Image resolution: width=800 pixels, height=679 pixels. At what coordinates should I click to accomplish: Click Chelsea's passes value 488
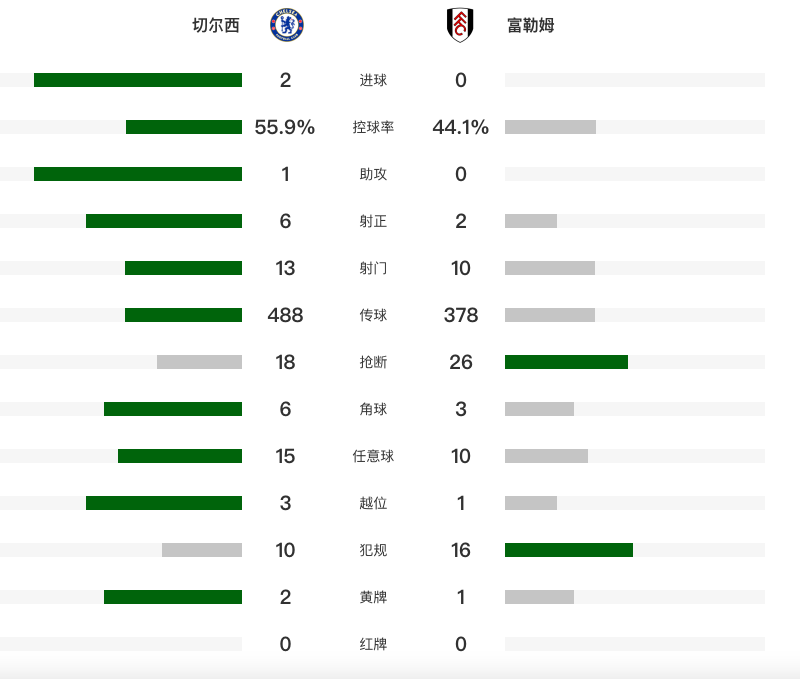(x=285, y=315)
